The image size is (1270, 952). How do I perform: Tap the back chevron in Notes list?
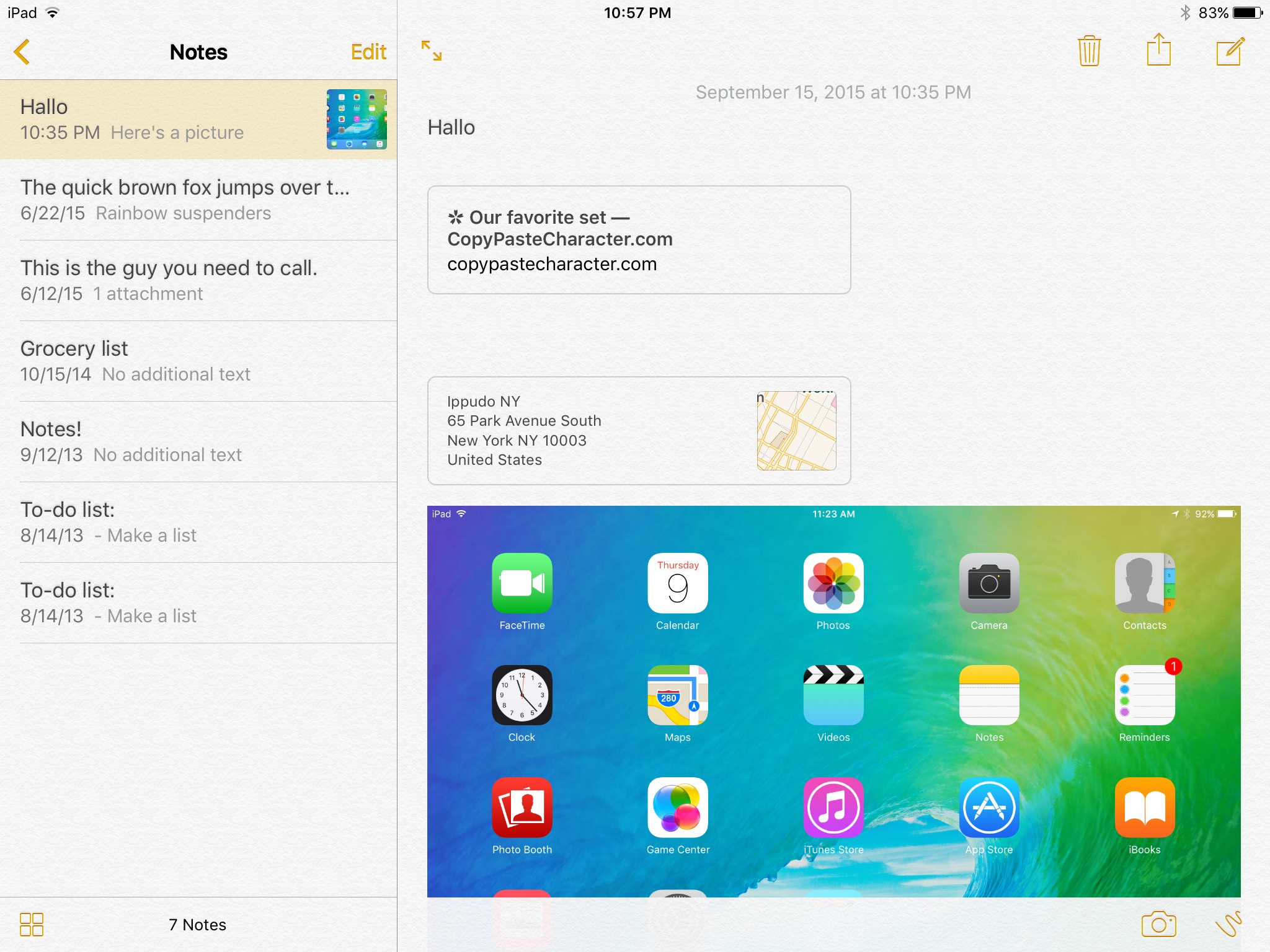pos(22,52)
